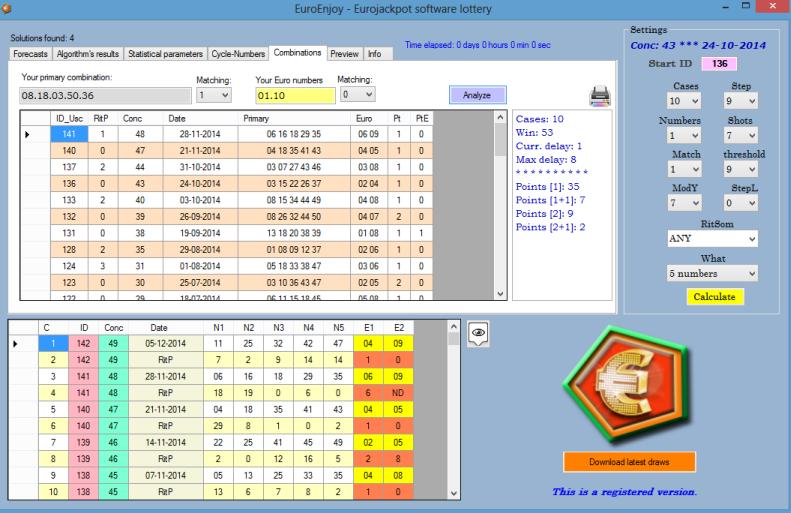
Task: Click the Euro column header
Action: (x=369, y=119)
